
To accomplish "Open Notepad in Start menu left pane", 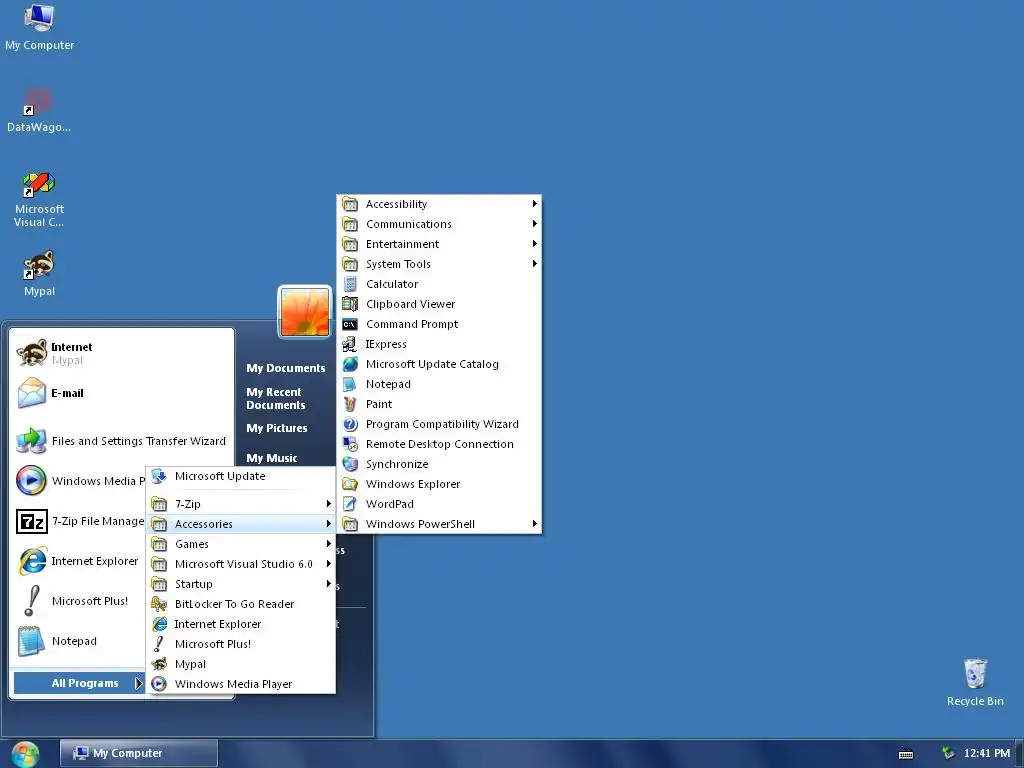I will tap(80, 641).
